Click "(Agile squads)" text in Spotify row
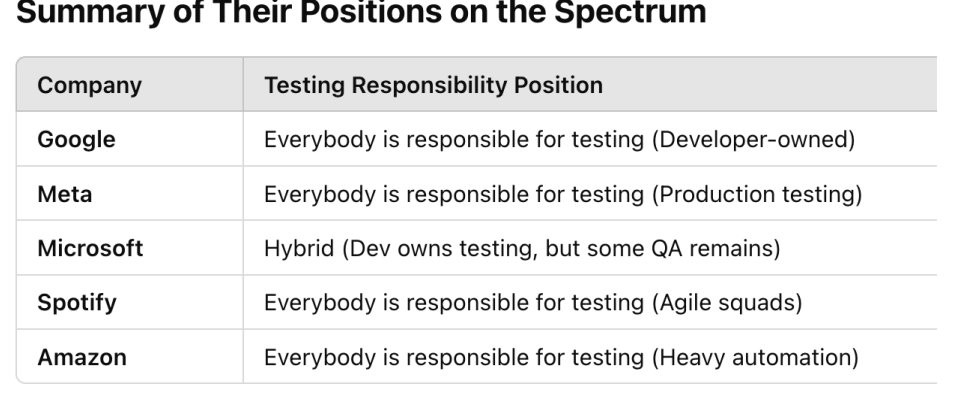Image resolution: width=976 pixels, height=399 pixels. [x=726, y=303]
